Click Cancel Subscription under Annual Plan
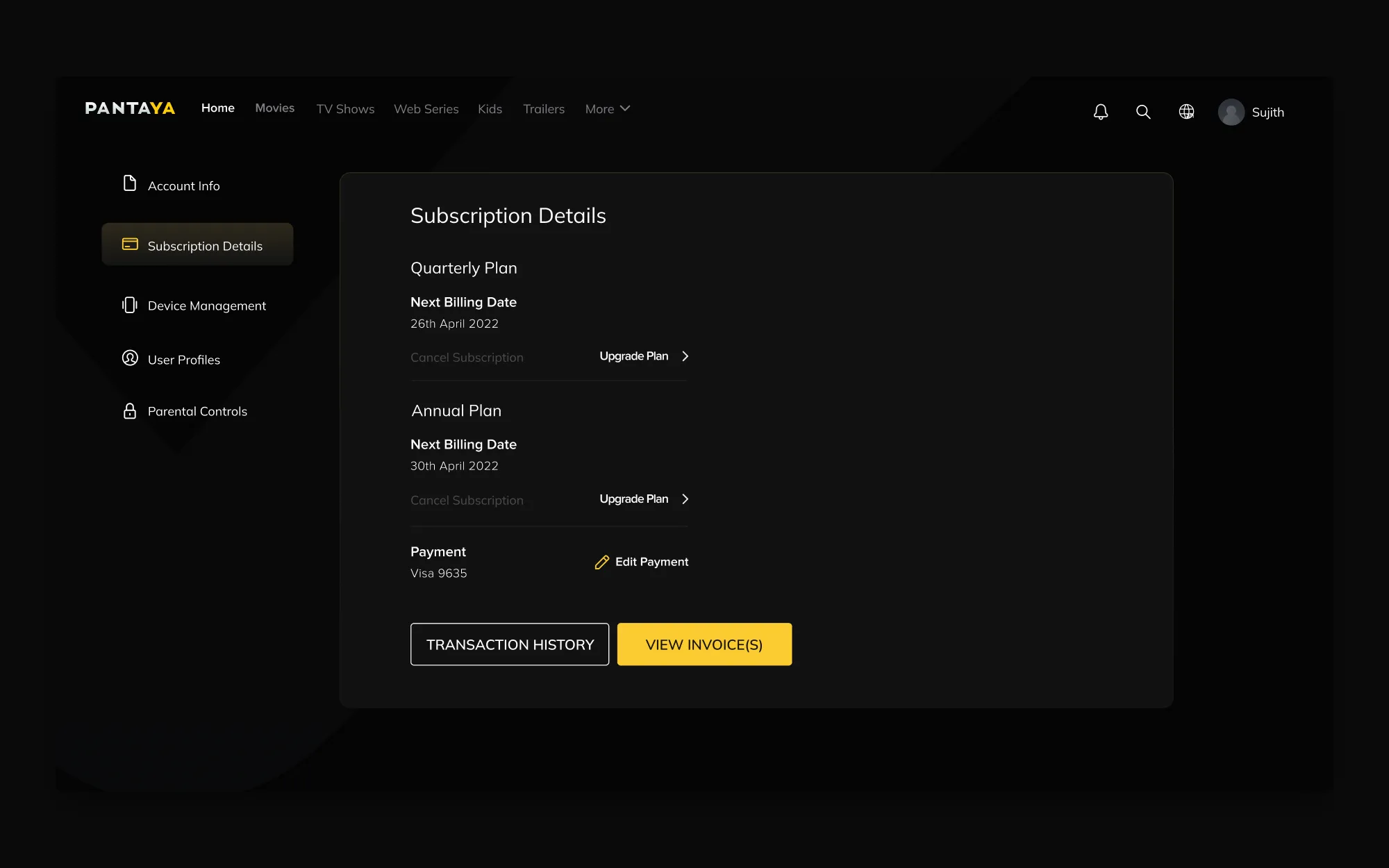 click(467, 501)
